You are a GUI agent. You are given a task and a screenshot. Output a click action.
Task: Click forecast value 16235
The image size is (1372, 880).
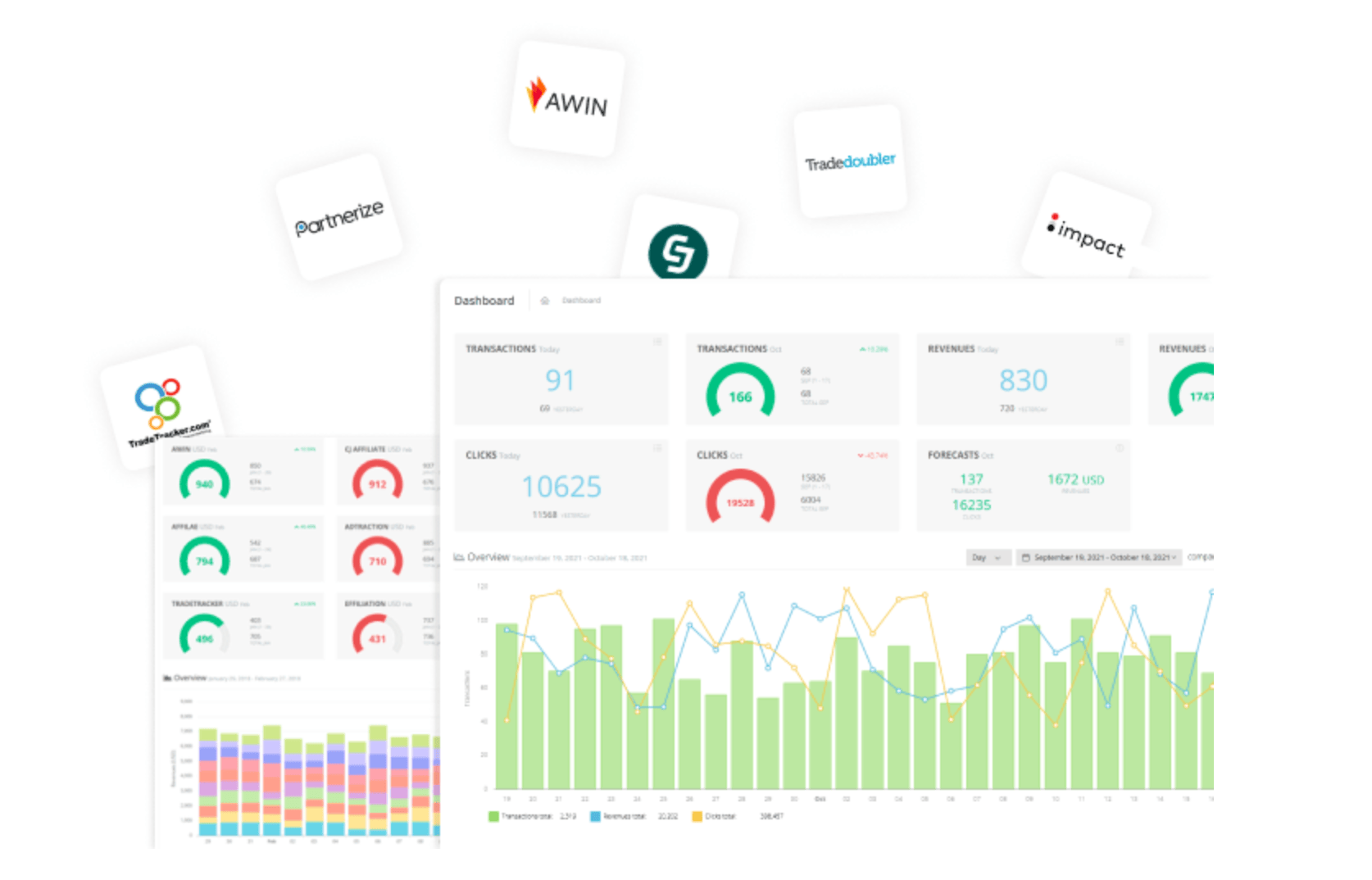click(x=971, y=505)
